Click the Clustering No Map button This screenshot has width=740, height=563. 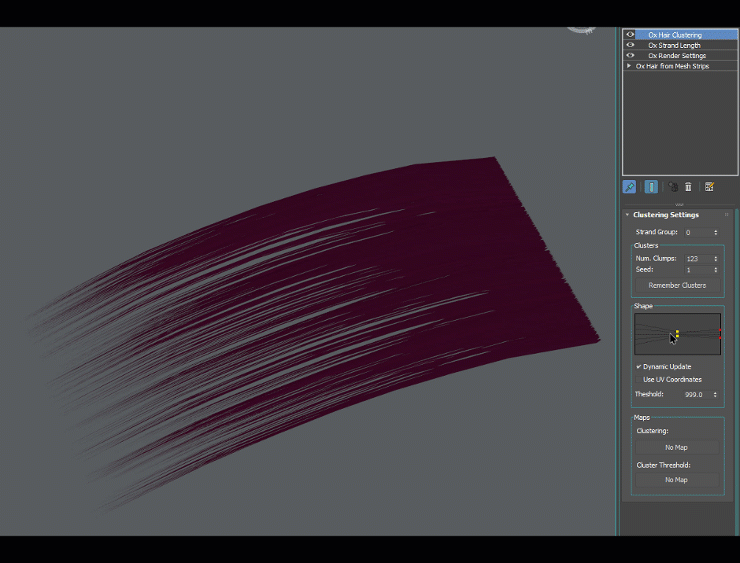pyautogui.click(x=676, y=448)
